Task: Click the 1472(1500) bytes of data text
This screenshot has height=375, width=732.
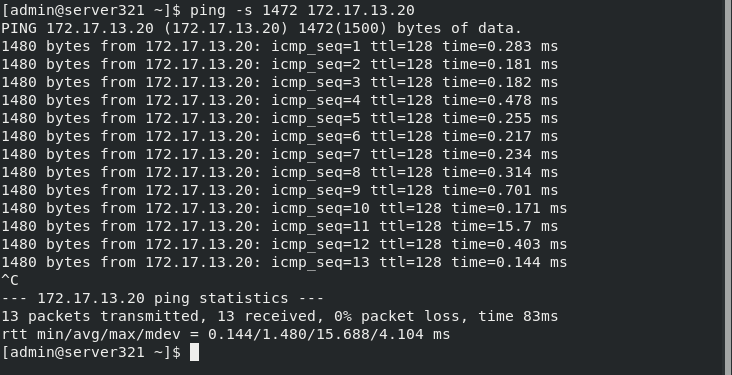Action: pyautogui.click(x=410, y=28)
